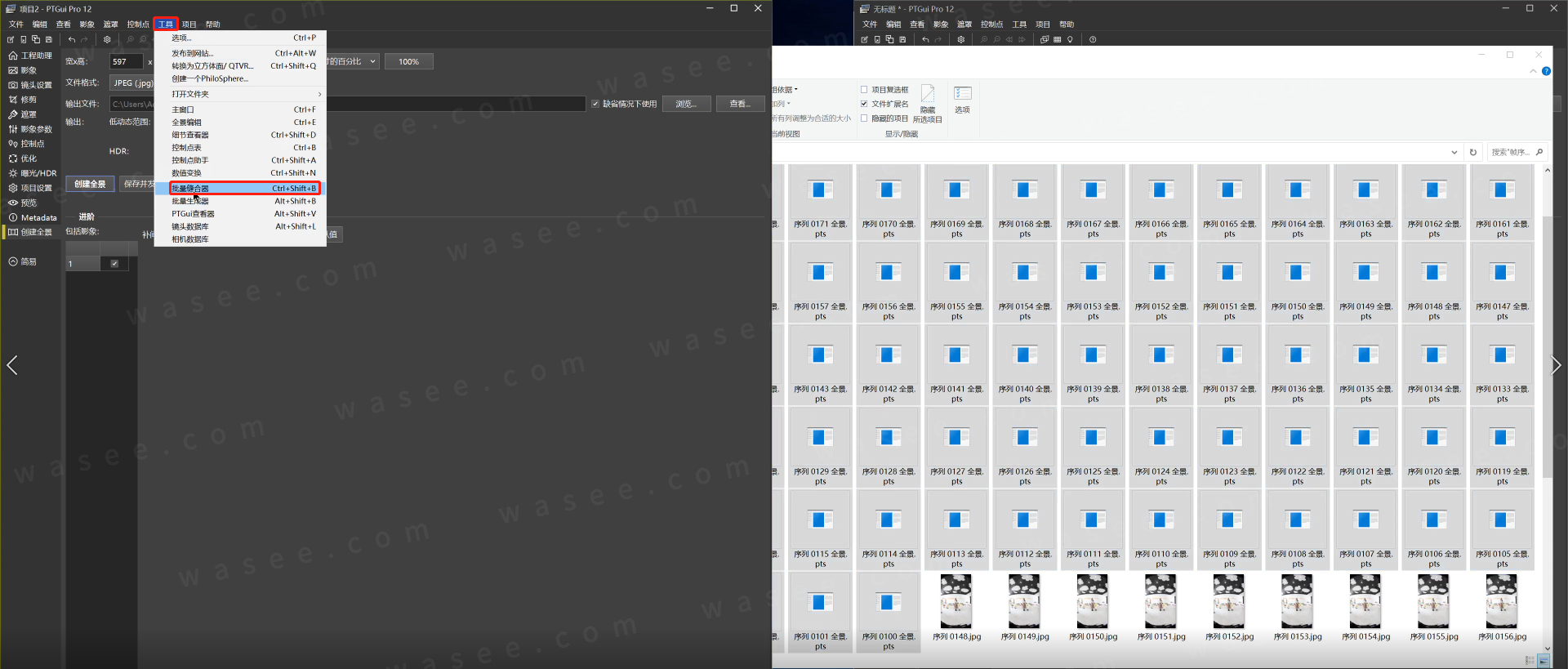Click 选项 in the File Explorer ribbon
The height and width of the screenshot is (669, 1568).
click(x=963, y=100)
